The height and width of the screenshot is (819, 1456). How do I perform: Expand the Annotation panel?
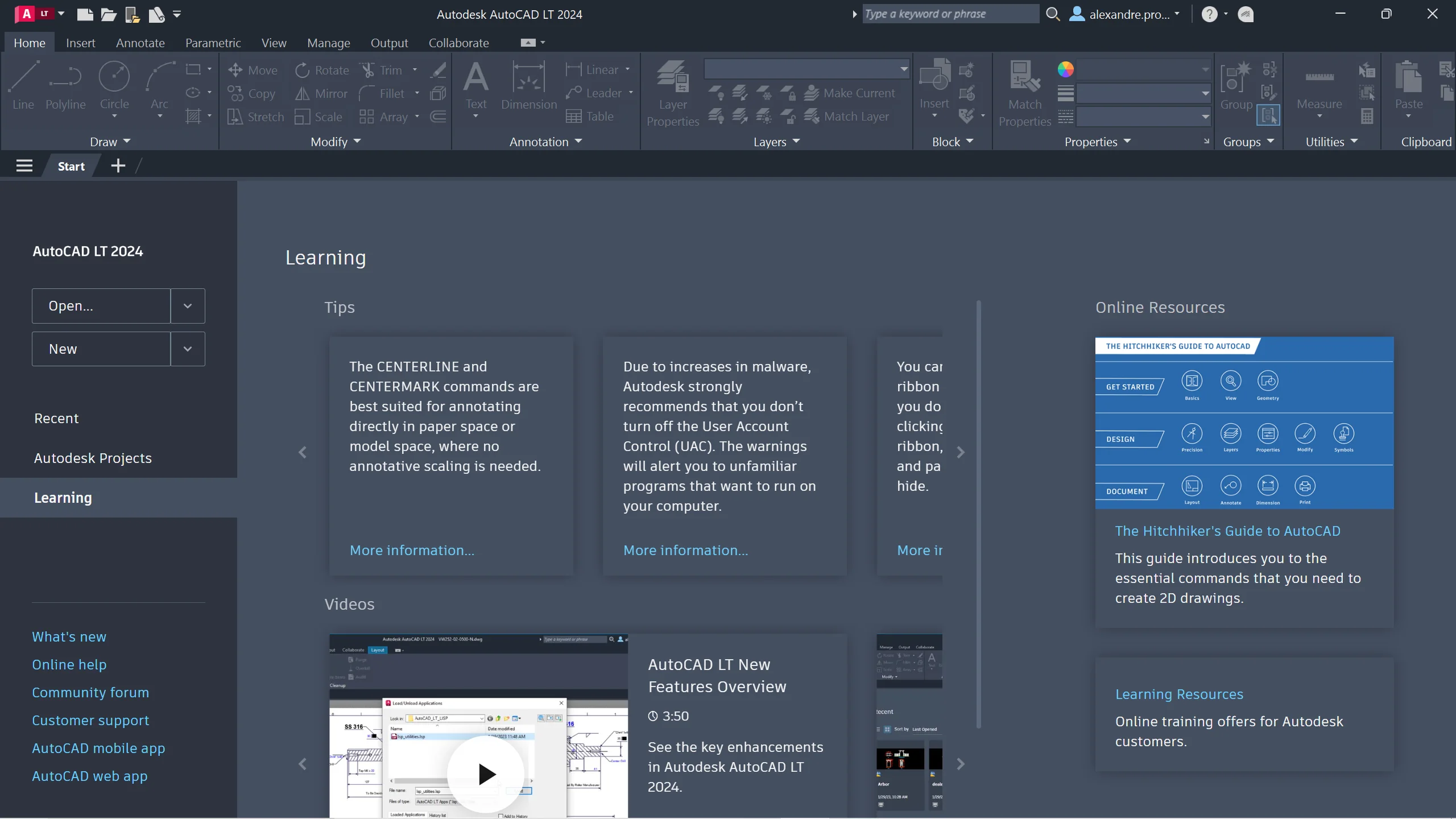click(x=546, y=142)
